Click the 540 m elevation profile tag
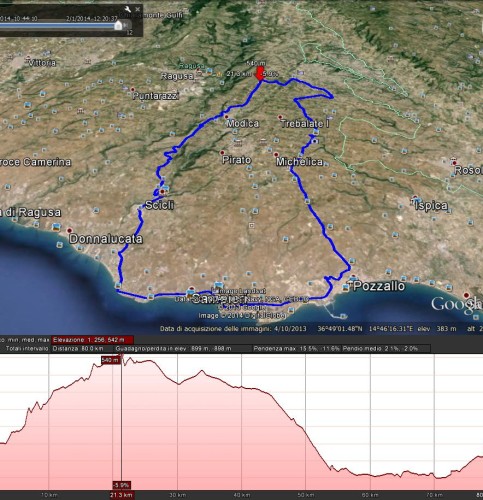 110,360
